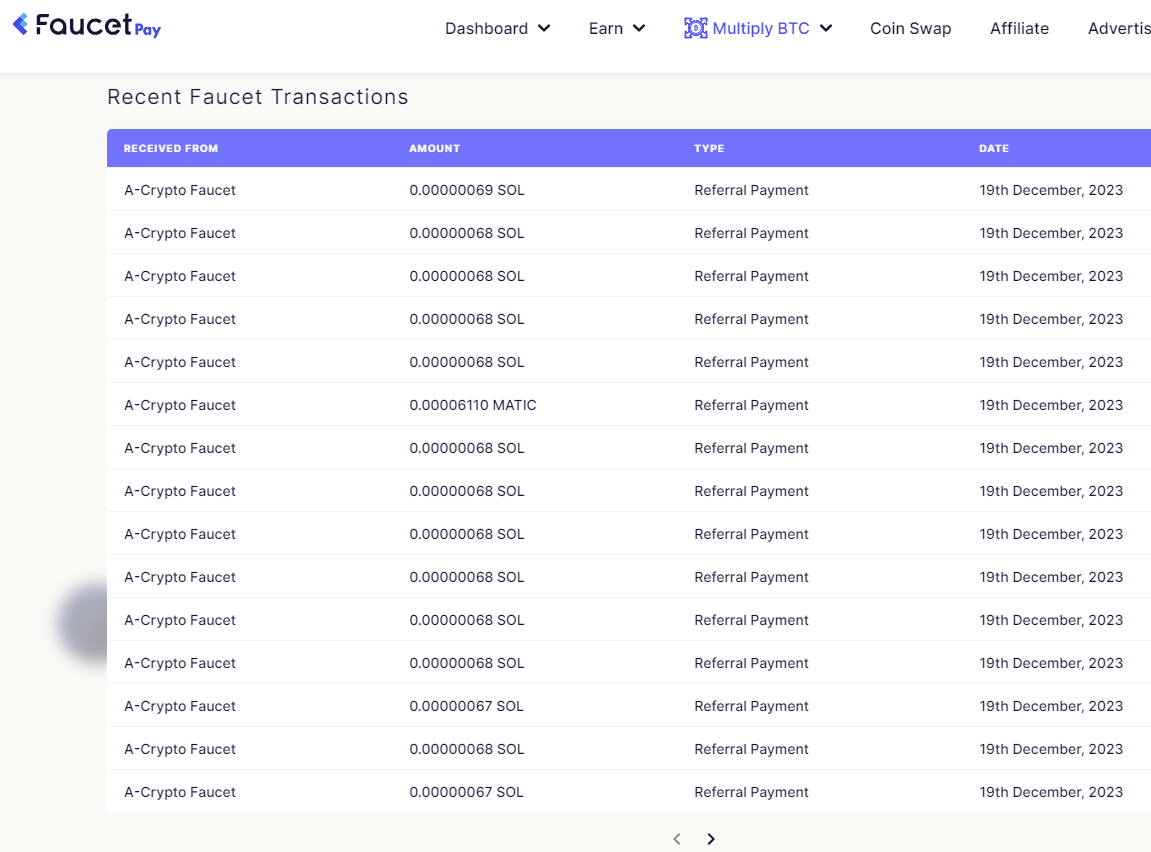Go to the previous page arrow

tap(677, 839)
